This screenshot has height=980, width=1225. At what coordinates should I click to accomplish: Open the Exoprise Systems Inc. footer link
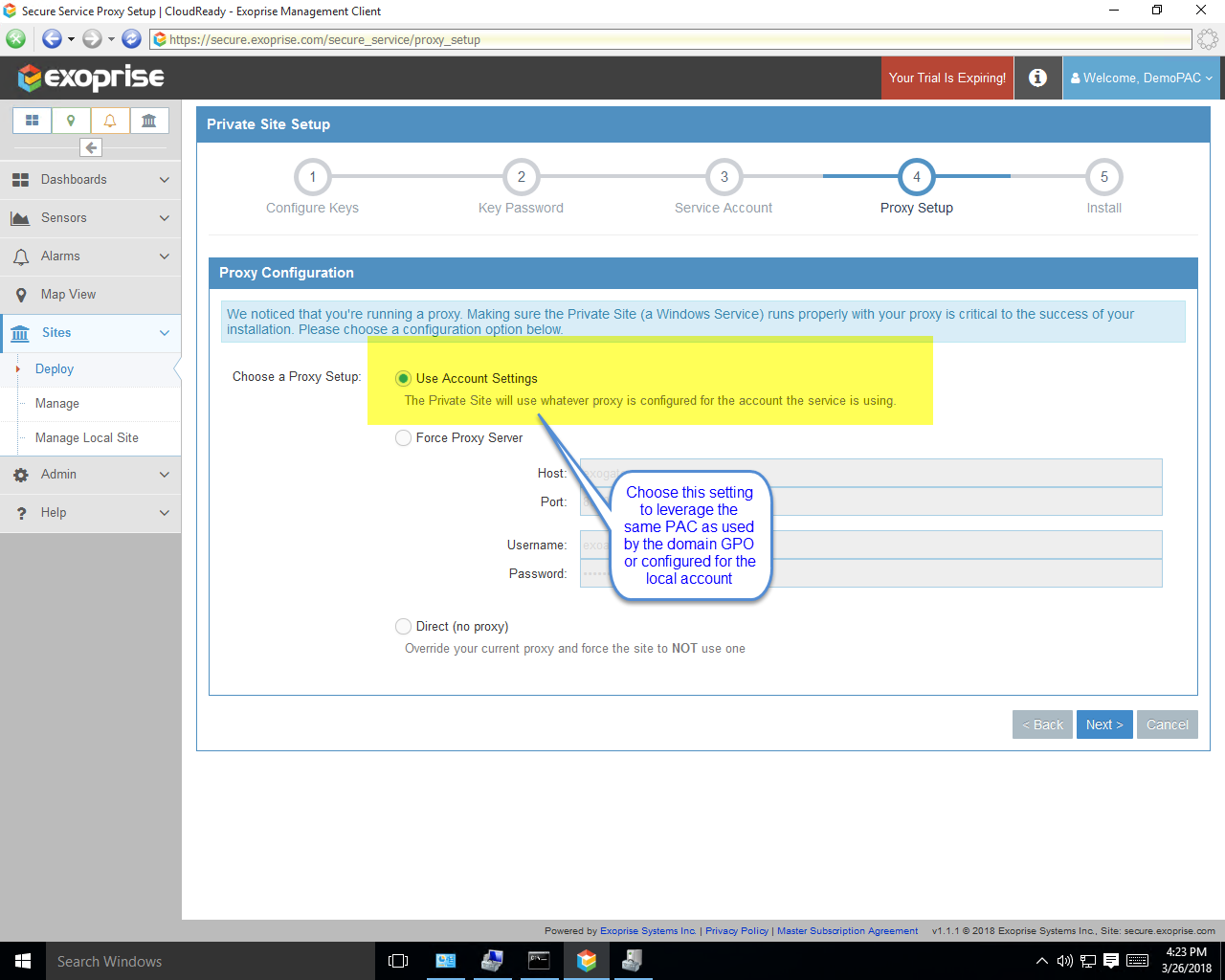648,930
